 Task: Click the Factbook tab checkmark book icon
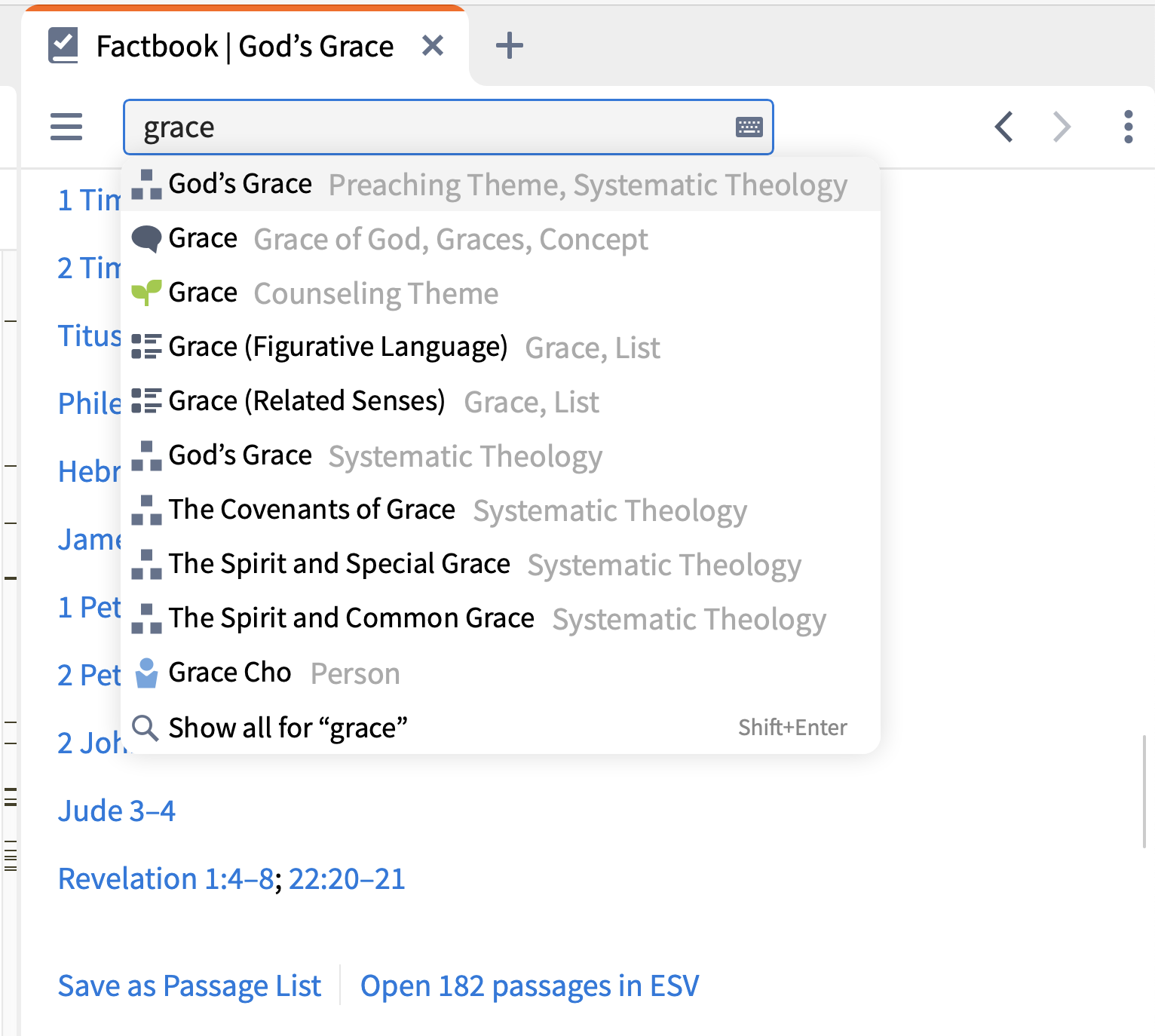point(63,45)
